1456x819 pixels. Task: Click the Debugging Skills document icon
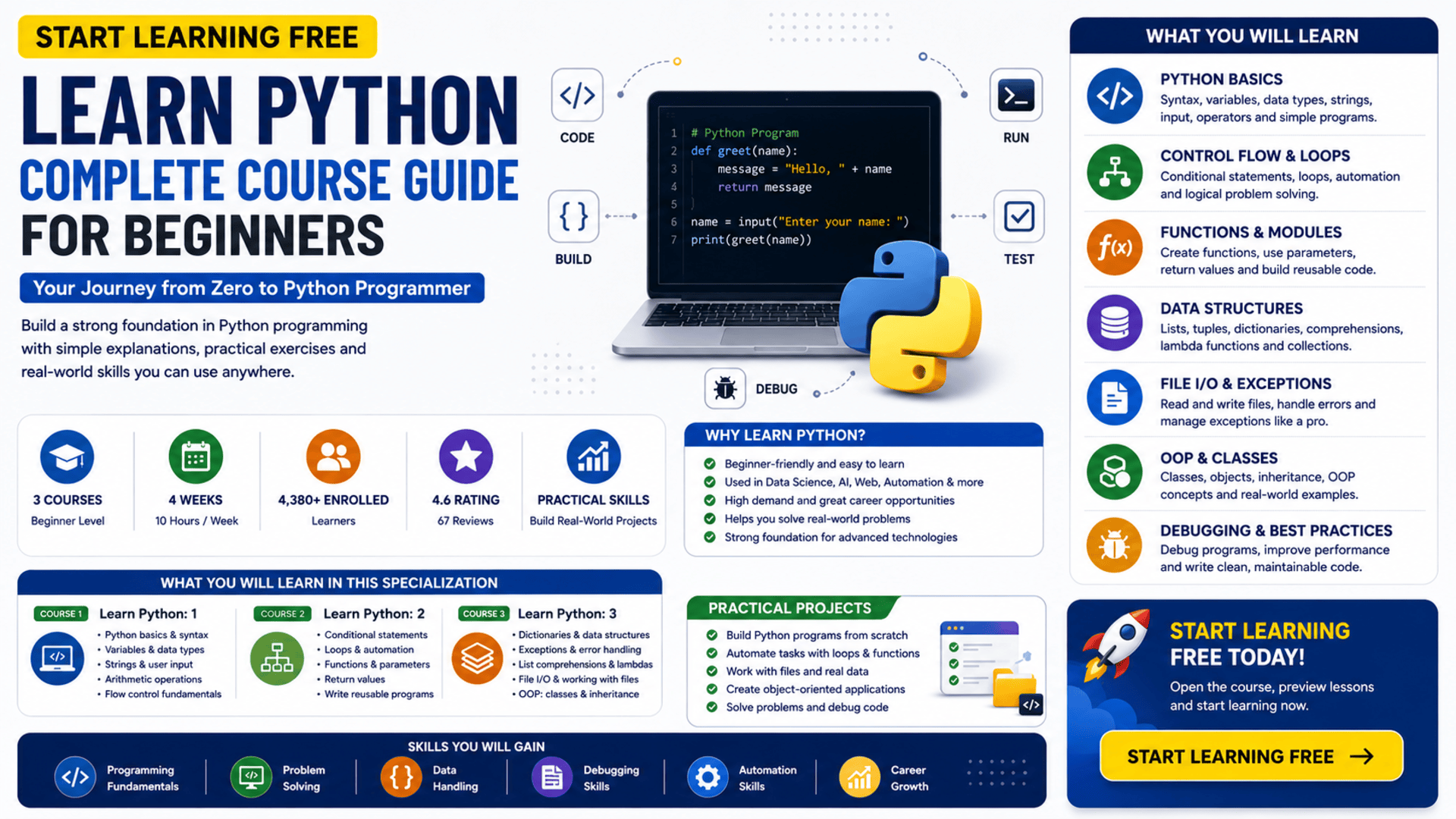552,777
